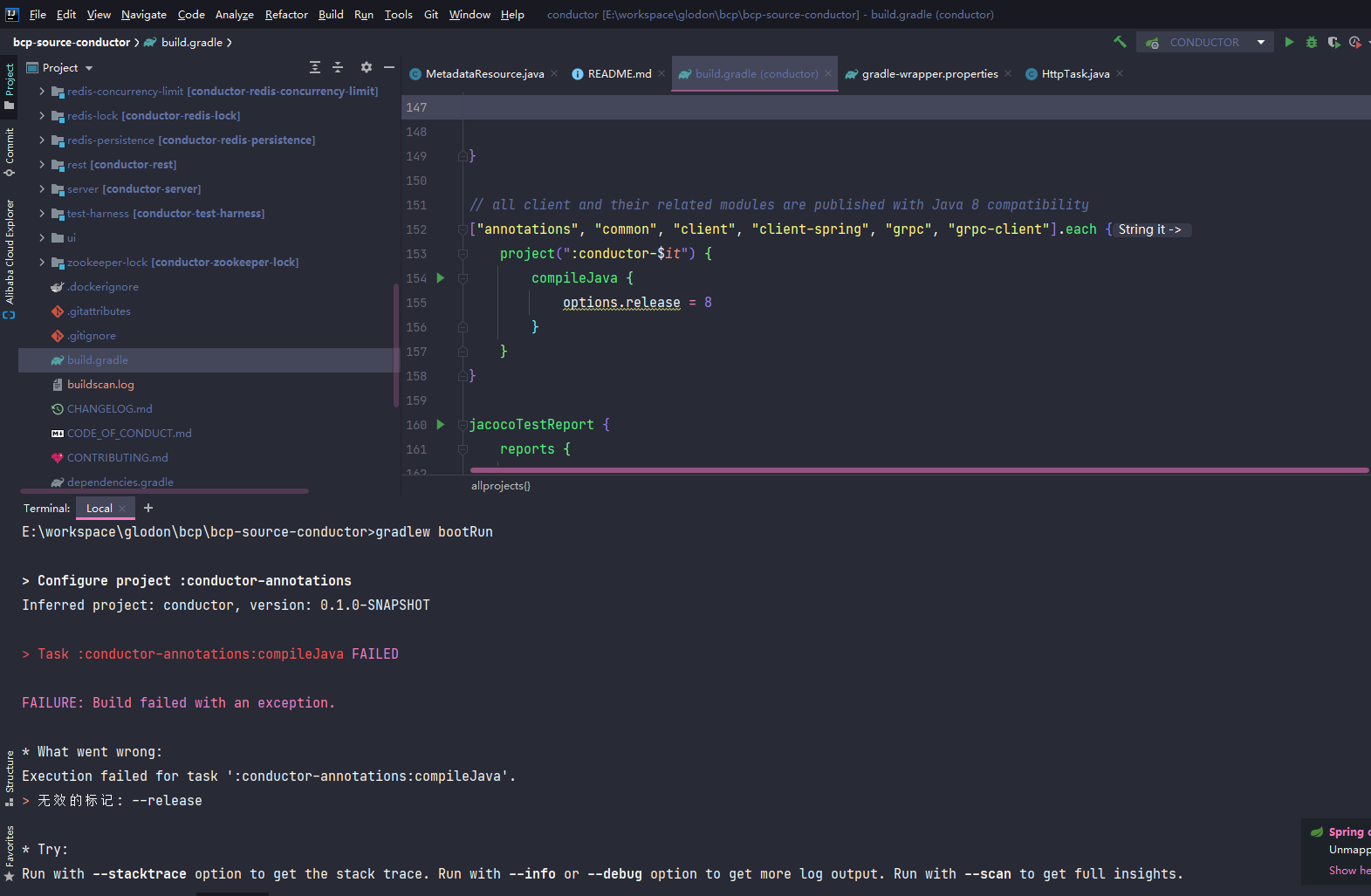Open the CONDUCTOR run configuration dropdown
The height and width of the screenshot is (896, 1371).
pos(1205,42)
